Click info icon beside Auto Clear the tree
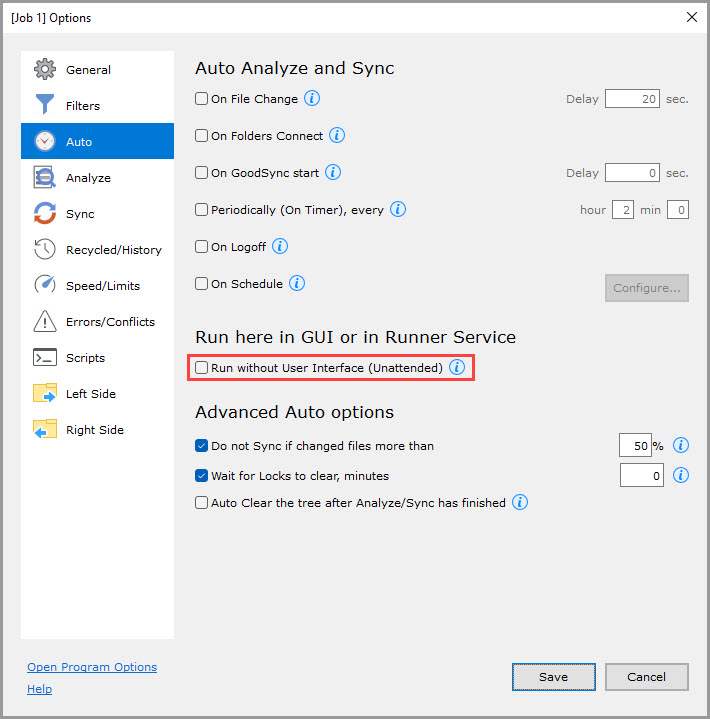The width and height of the screenshot is (710, 719). [x=520, y=503]
